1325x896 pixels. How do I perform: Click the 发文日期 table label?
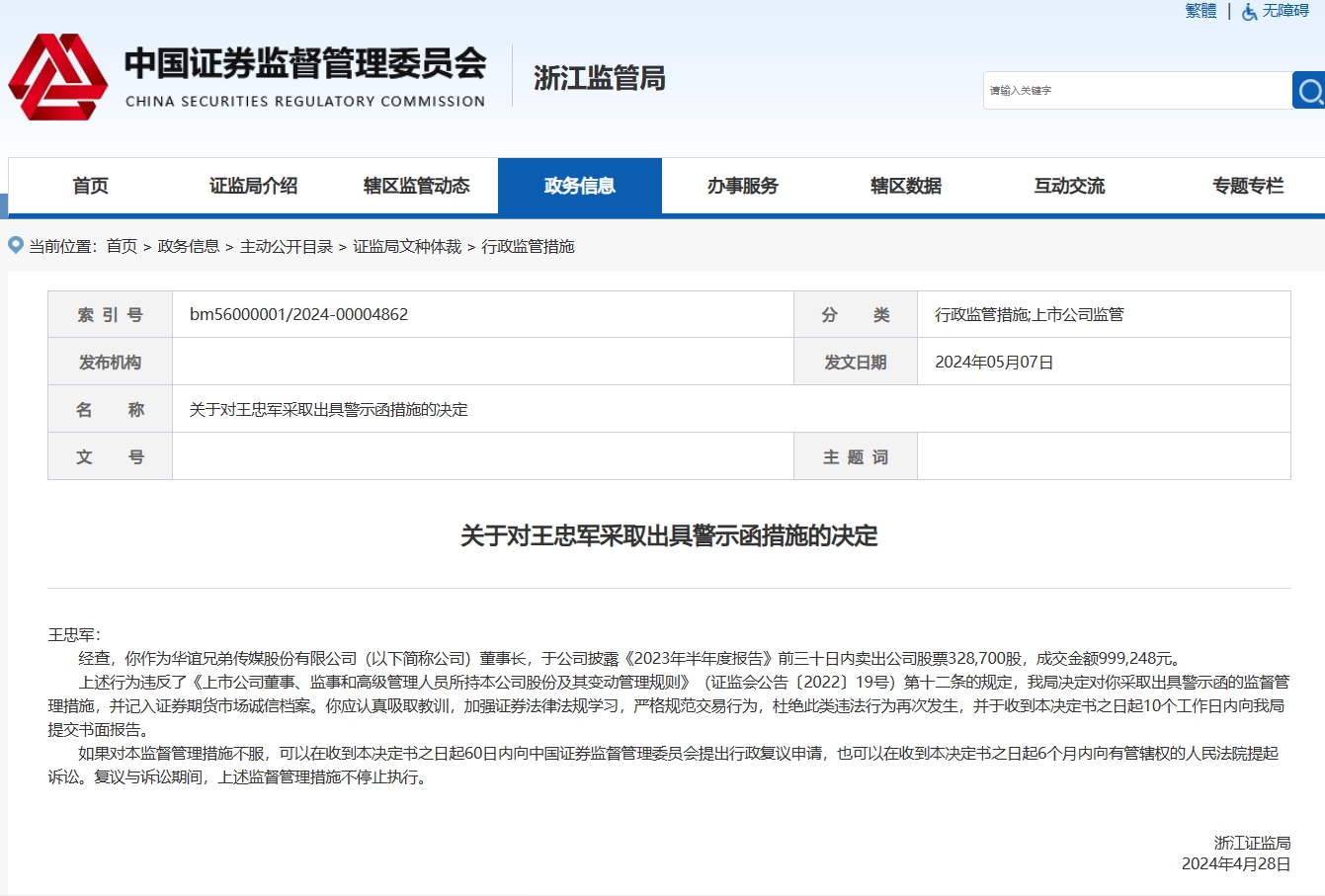coord(856,362)
